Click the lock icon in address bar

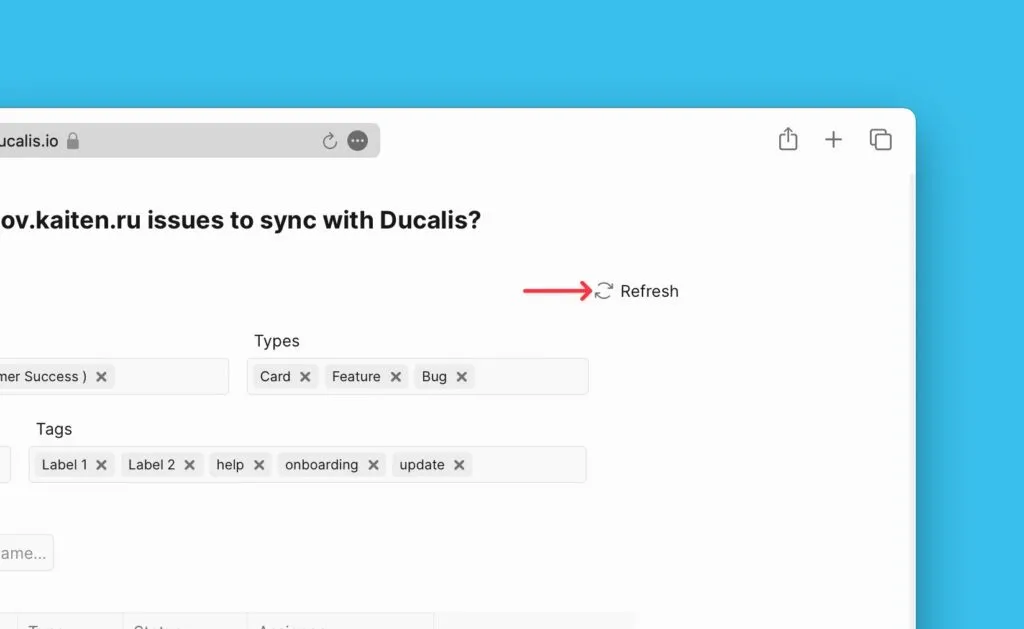pos(72,141)
